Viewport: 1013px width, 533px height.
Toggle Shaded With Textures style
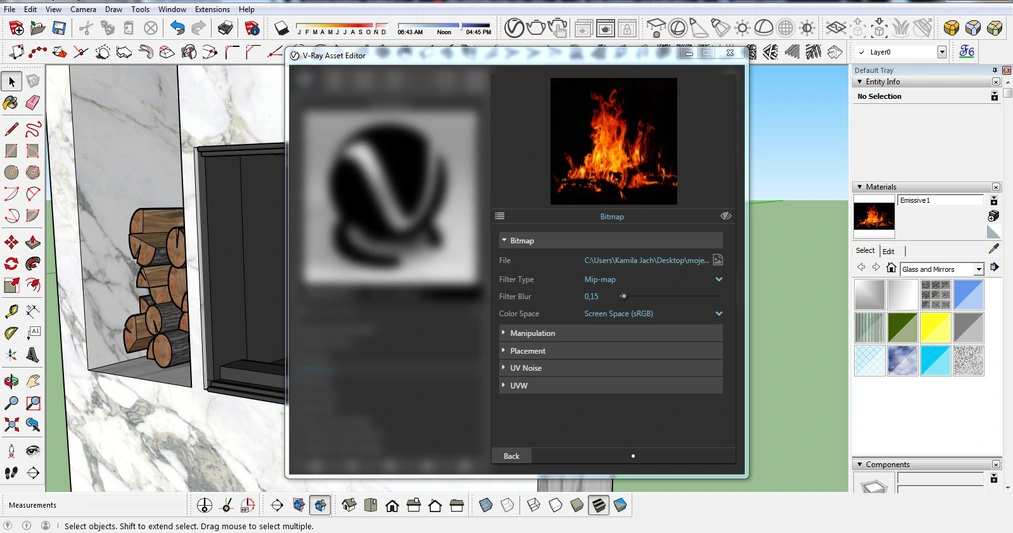pos(598,505)
